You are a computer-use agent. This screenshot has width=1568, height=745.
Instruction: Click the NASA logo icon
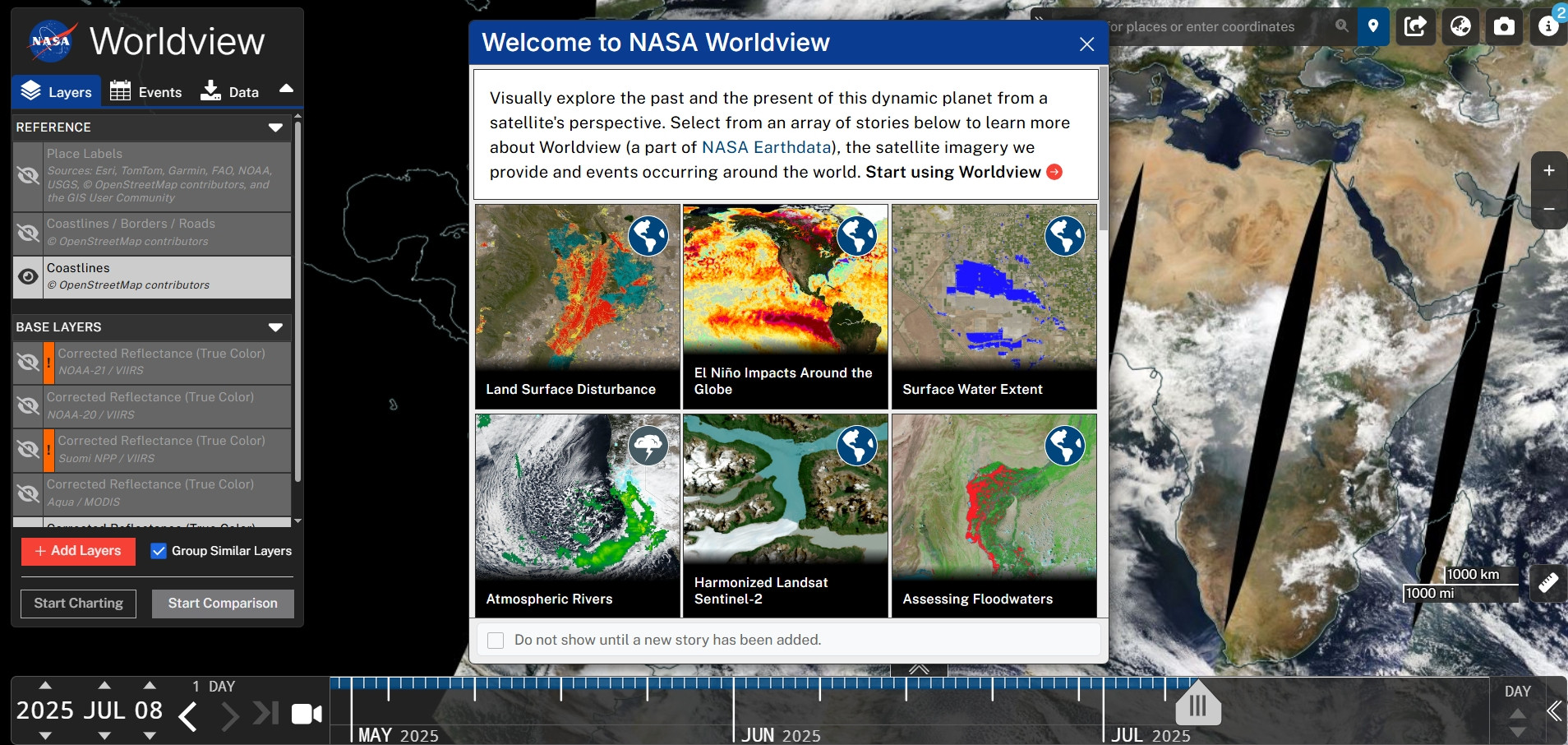(x=51, y=41)
